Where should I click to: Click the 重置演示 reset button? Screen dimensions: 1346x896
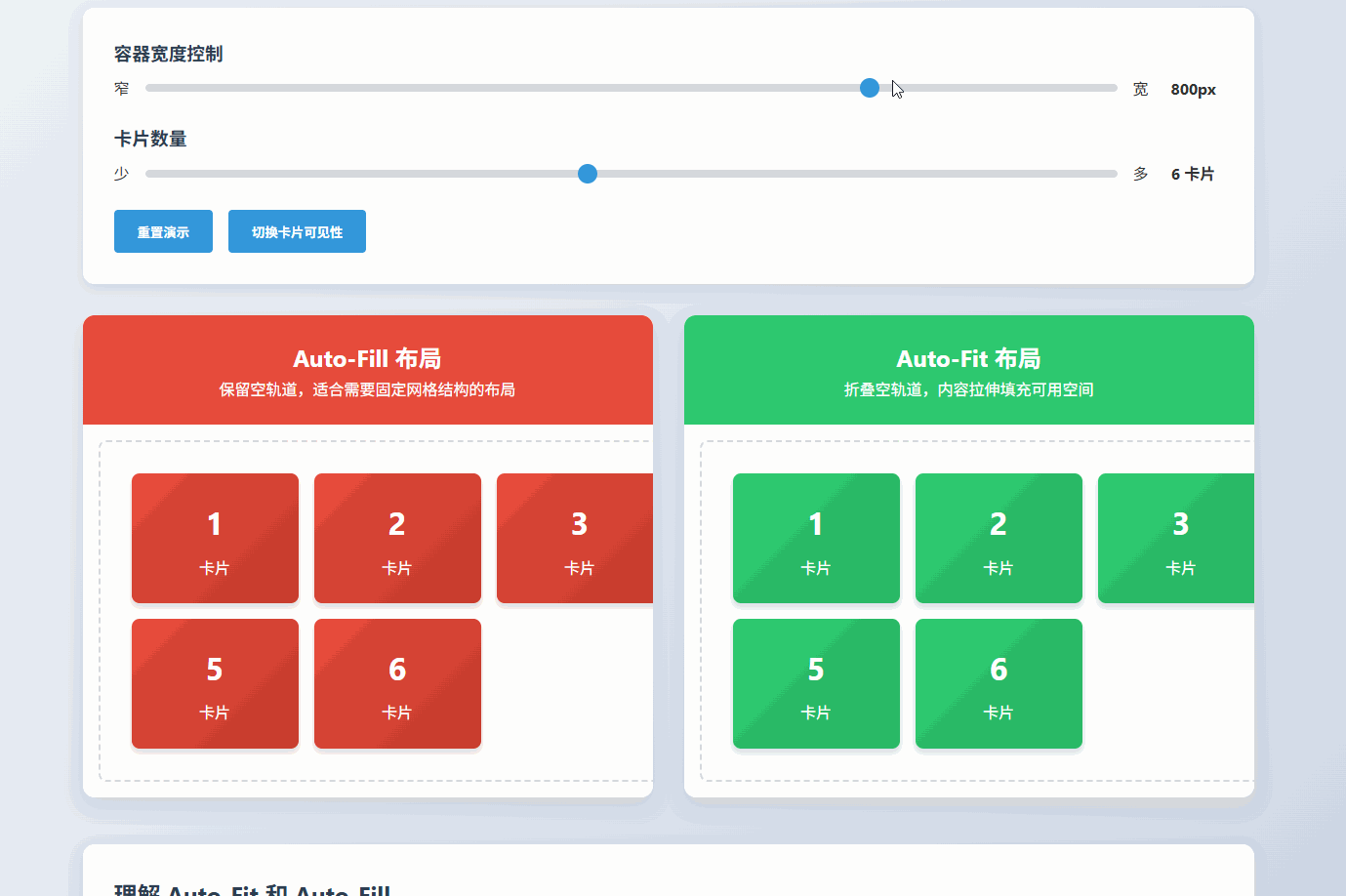click(x=163, y=231)
